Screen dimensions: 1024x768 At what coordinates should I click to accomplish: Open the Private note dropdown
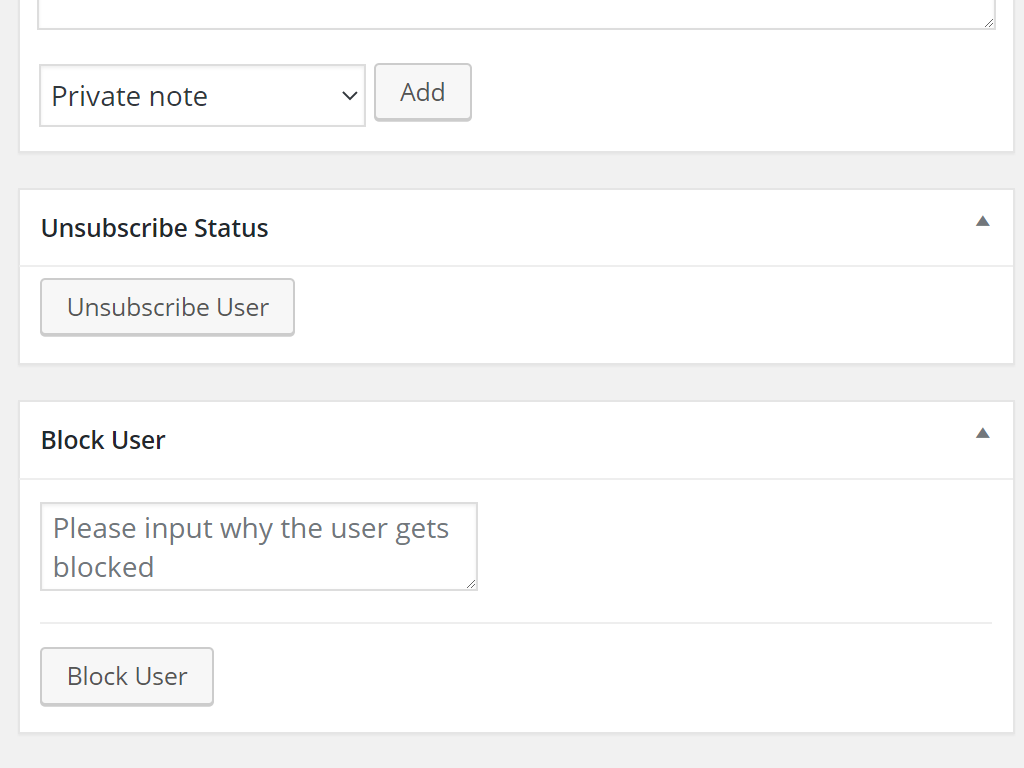(202, 96)
